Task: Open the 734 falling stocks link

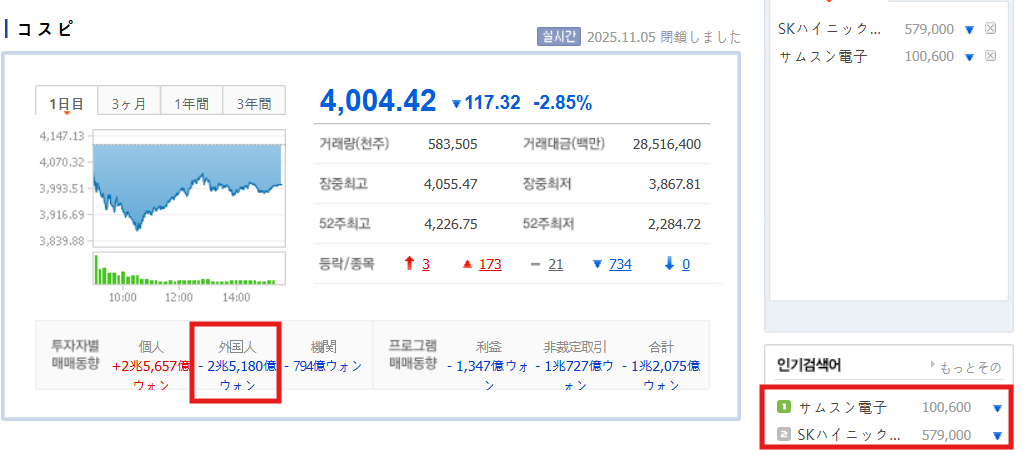Action: pyautogui.click(x=620, y=264)
